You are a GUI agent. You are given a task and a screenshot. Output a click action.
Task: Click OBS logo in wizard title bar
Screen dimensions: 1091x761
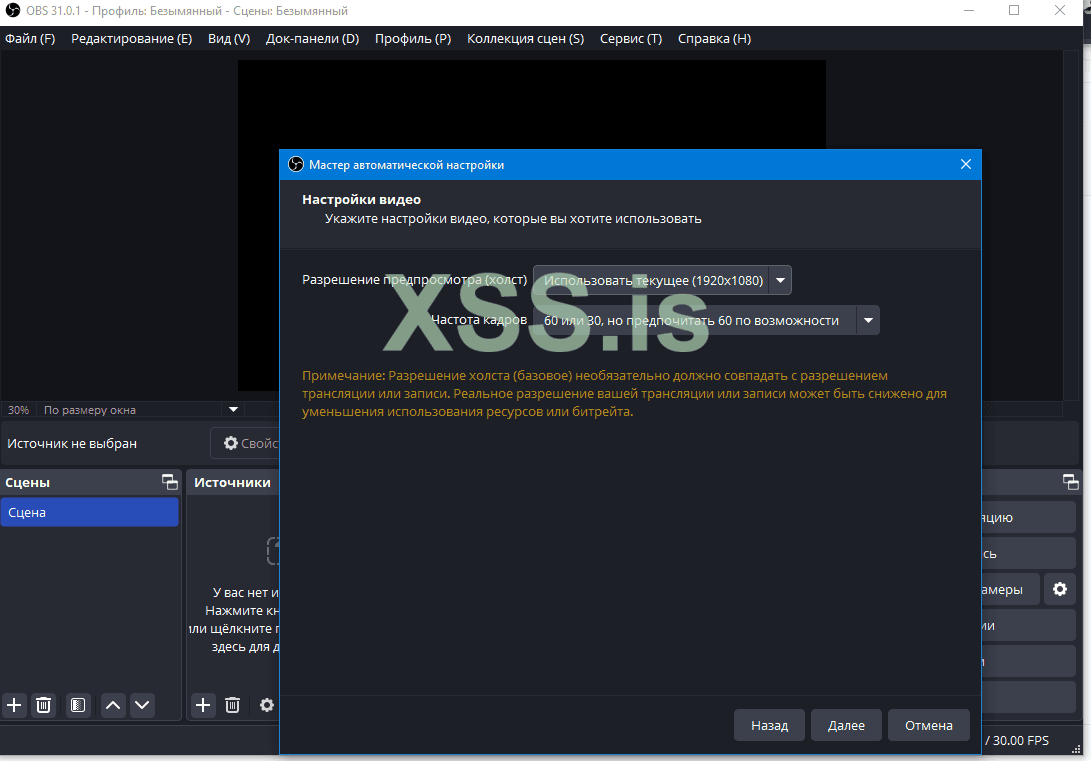click(x=296, y=164)
